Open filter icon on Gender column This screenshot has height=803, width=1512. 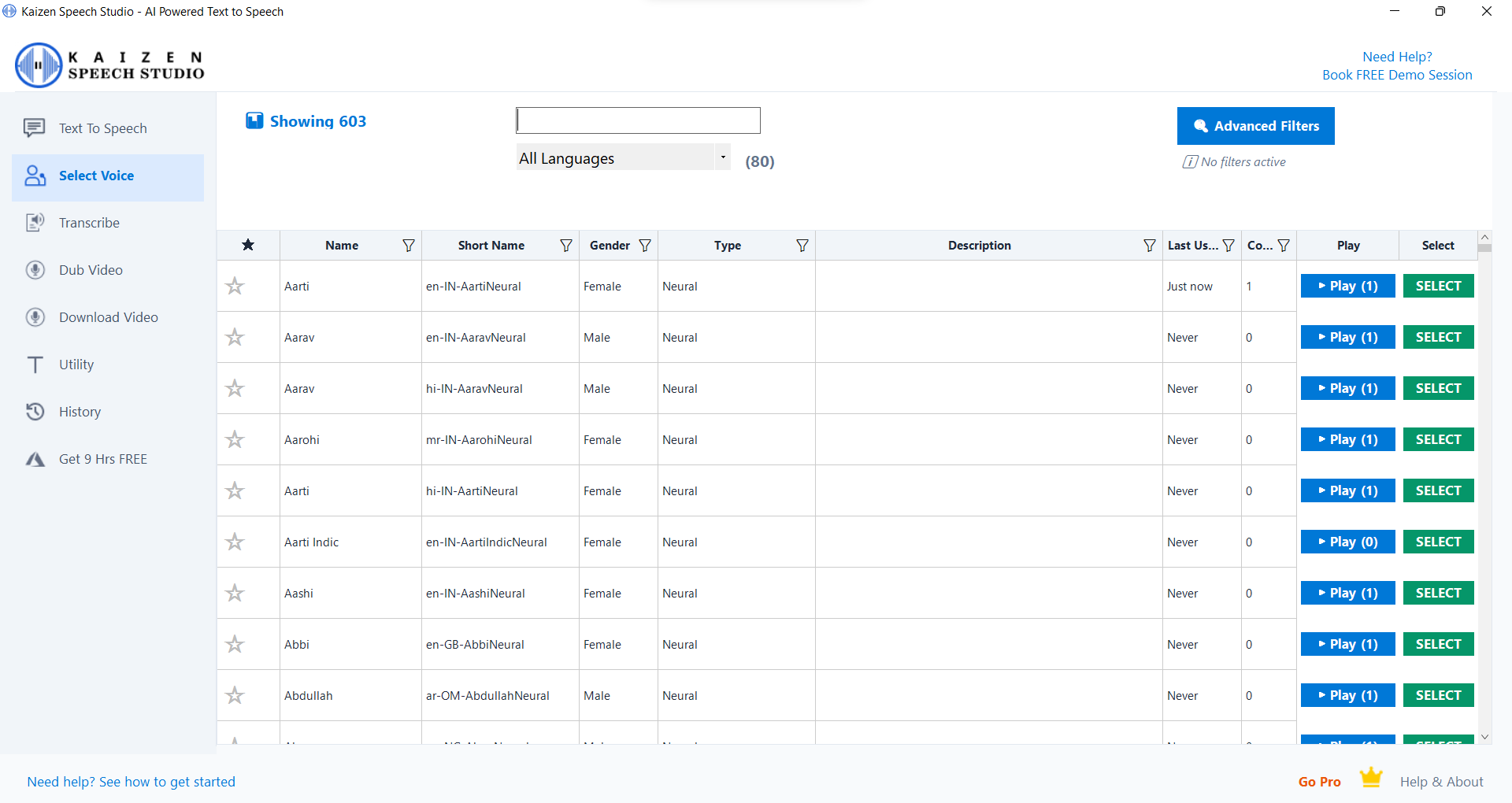click(645, 246)
